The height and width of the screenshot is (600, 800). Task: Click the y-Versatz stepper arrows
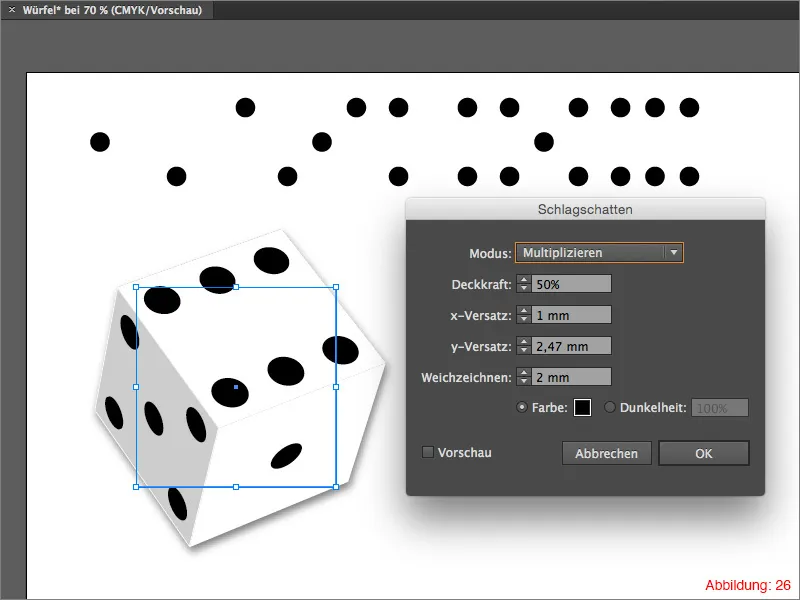pyautogui.click(x=524, y=346)
